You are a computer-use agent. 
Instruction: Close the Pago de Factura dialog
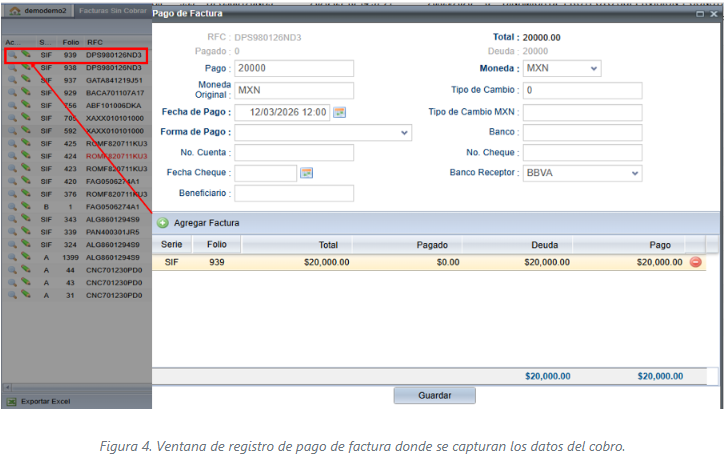click(x=714, y=13)
